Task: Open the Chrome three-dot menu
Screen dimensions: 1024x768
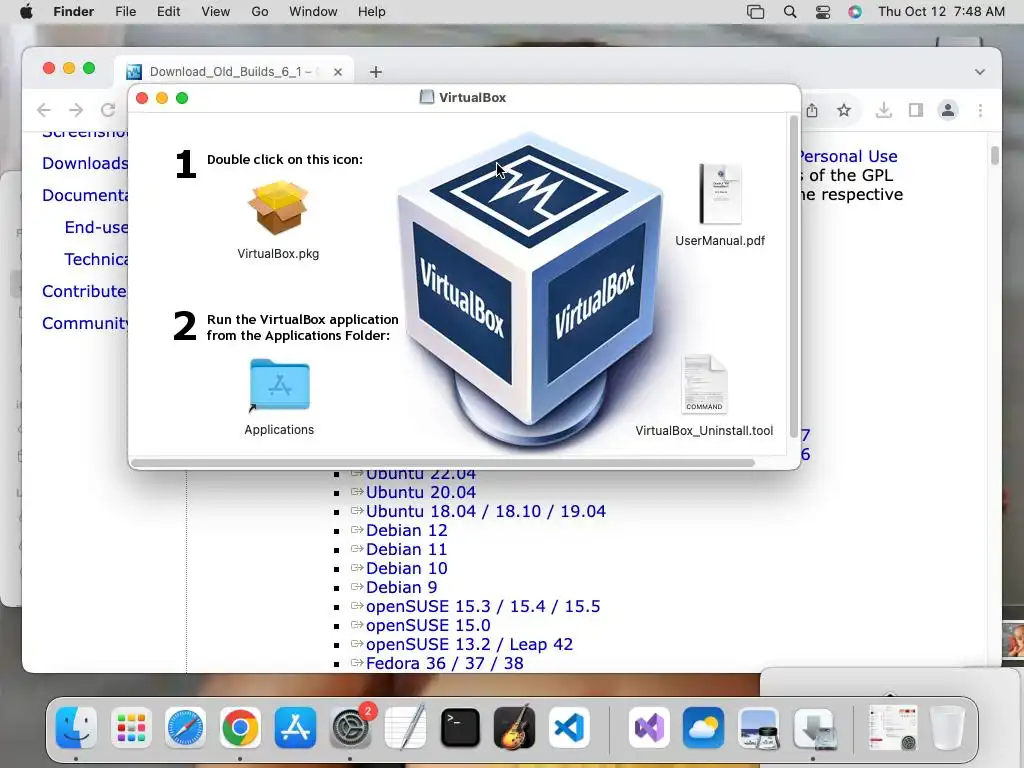Action: pyautogui.click(x=980, y=110)
